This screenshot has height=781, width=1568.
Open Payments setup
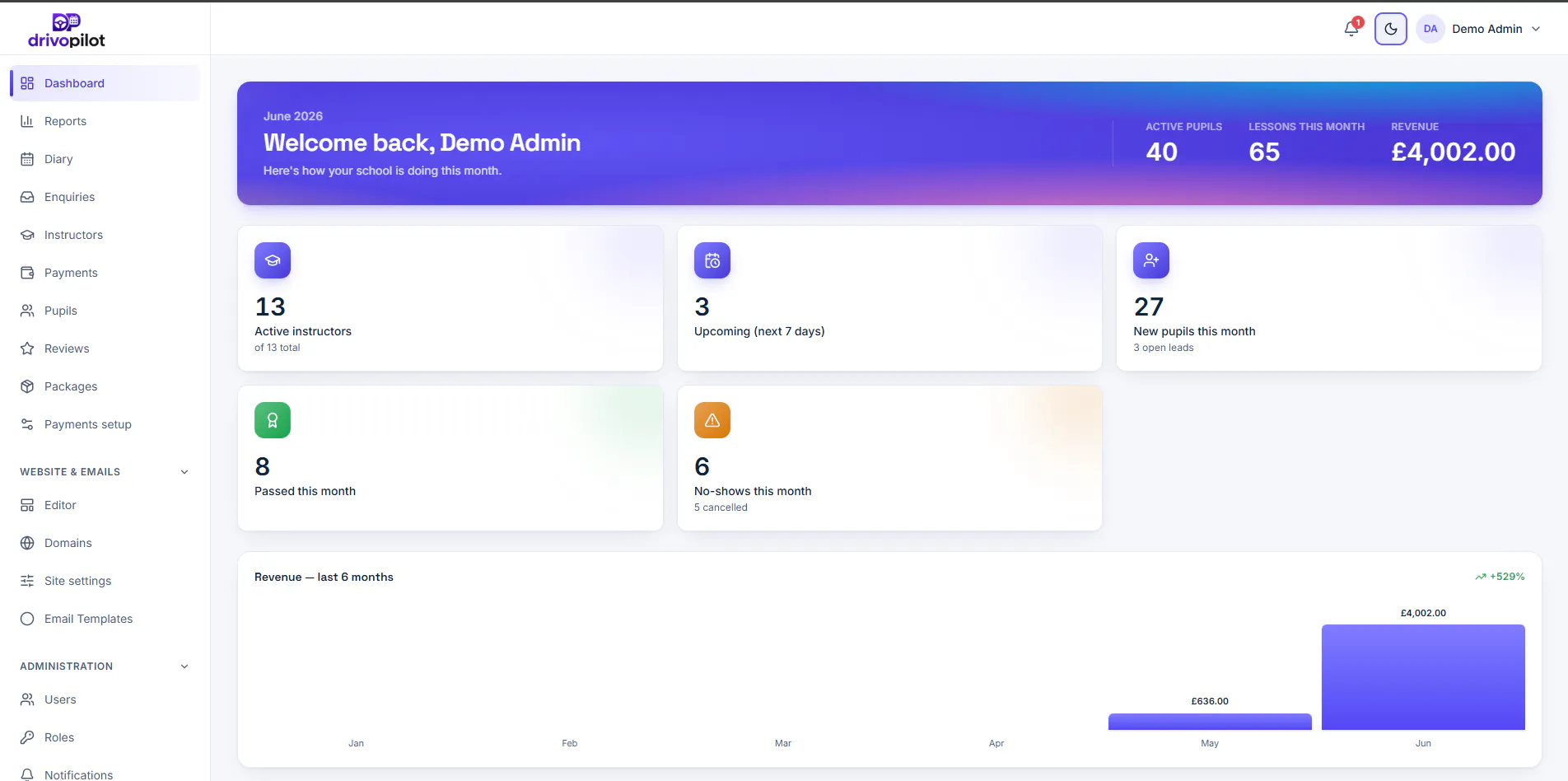tap(105, 424)
